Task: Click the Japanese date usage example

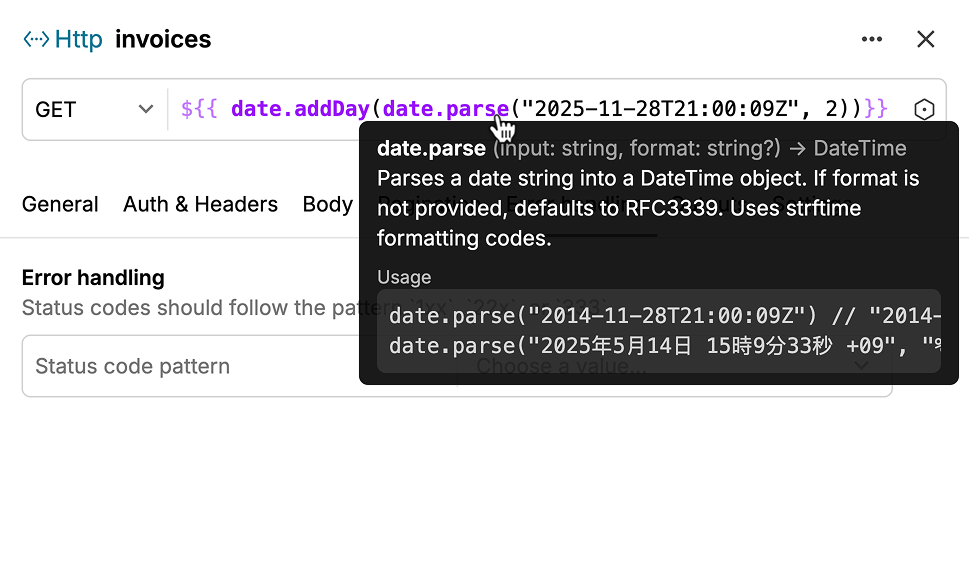Action: (x=660, y=346)
